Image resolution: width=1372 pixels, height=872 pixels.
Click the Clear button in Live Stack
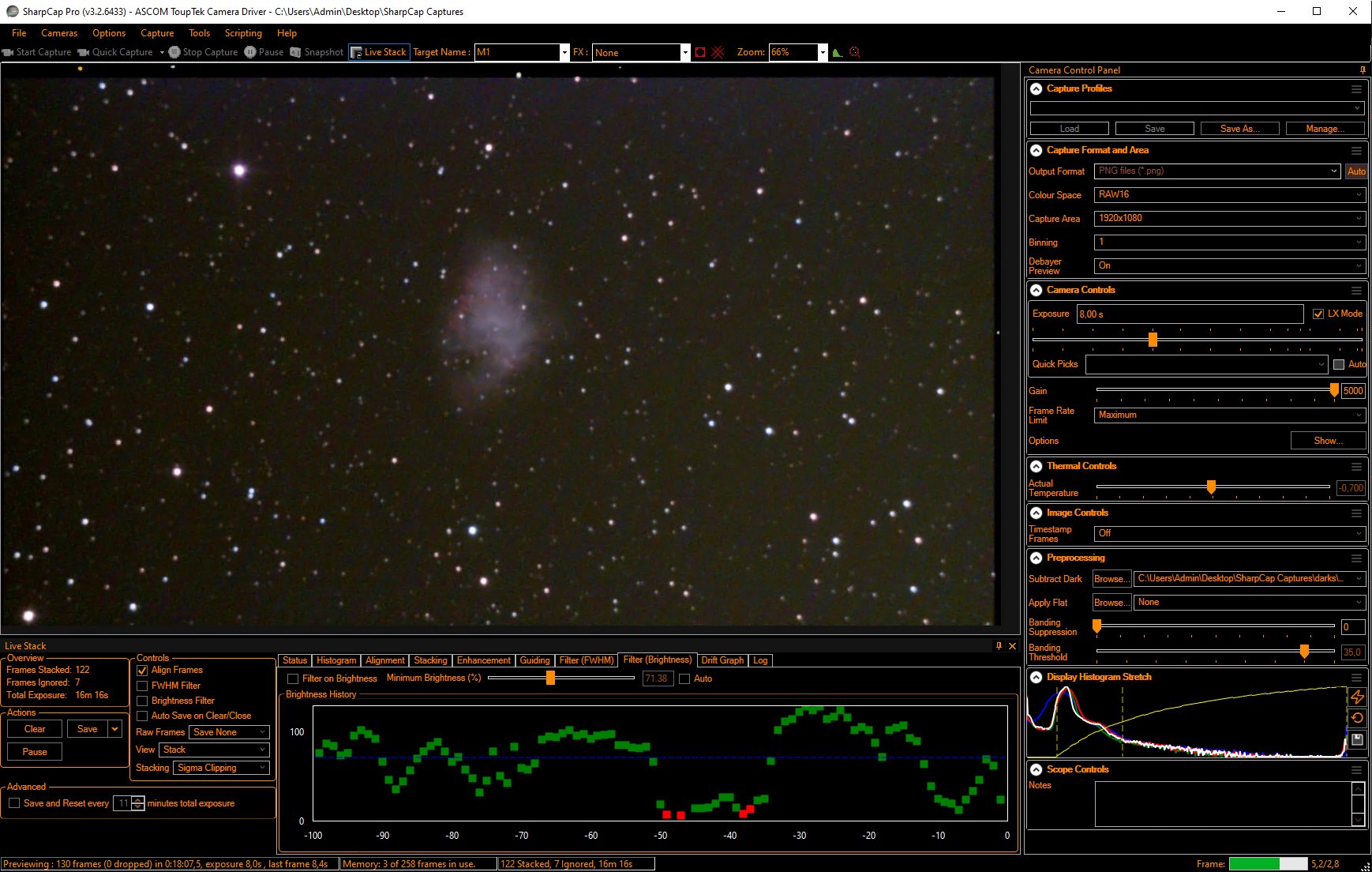(x=35, y=729)
